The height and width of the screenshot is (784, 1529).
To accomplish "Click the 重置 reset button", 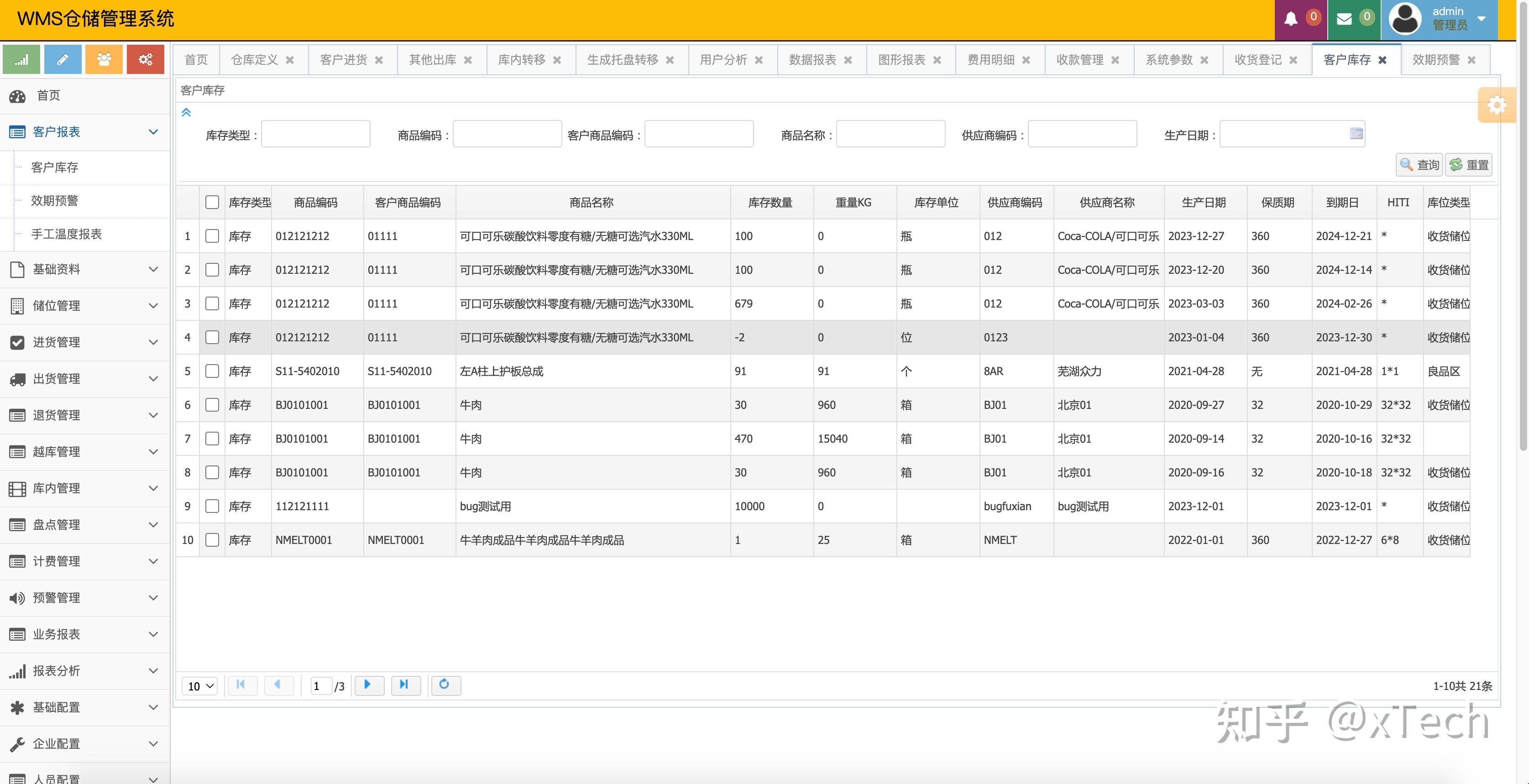I will [1468, 164].
